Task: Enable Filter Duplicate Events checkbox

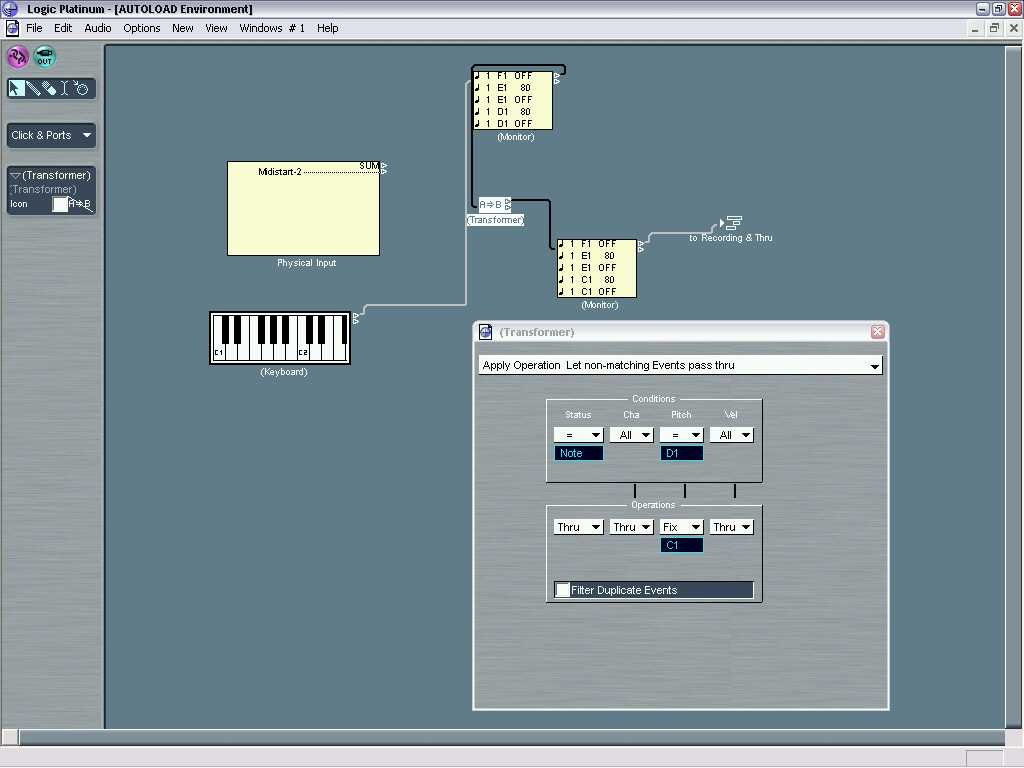Action: 562,590
